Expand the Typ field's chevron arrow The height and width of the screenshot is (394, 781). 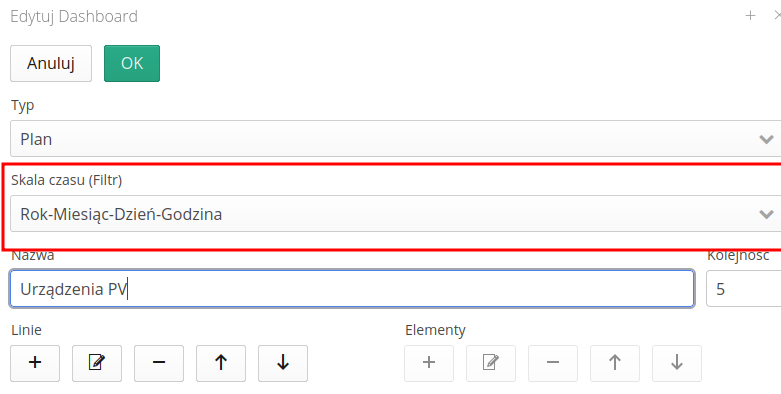[766, 139]
